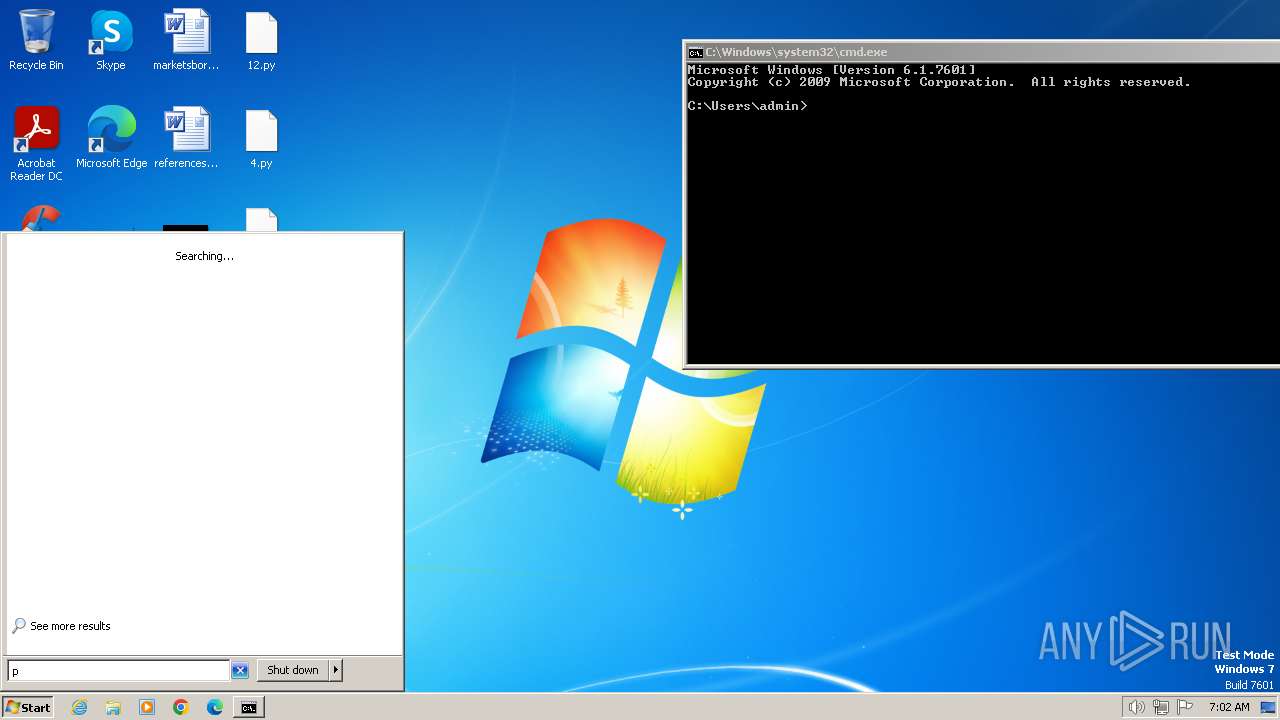Switch to the cmd.exe taskbar button
Viewport: 1280px width, 720px height.
(248, 707)
